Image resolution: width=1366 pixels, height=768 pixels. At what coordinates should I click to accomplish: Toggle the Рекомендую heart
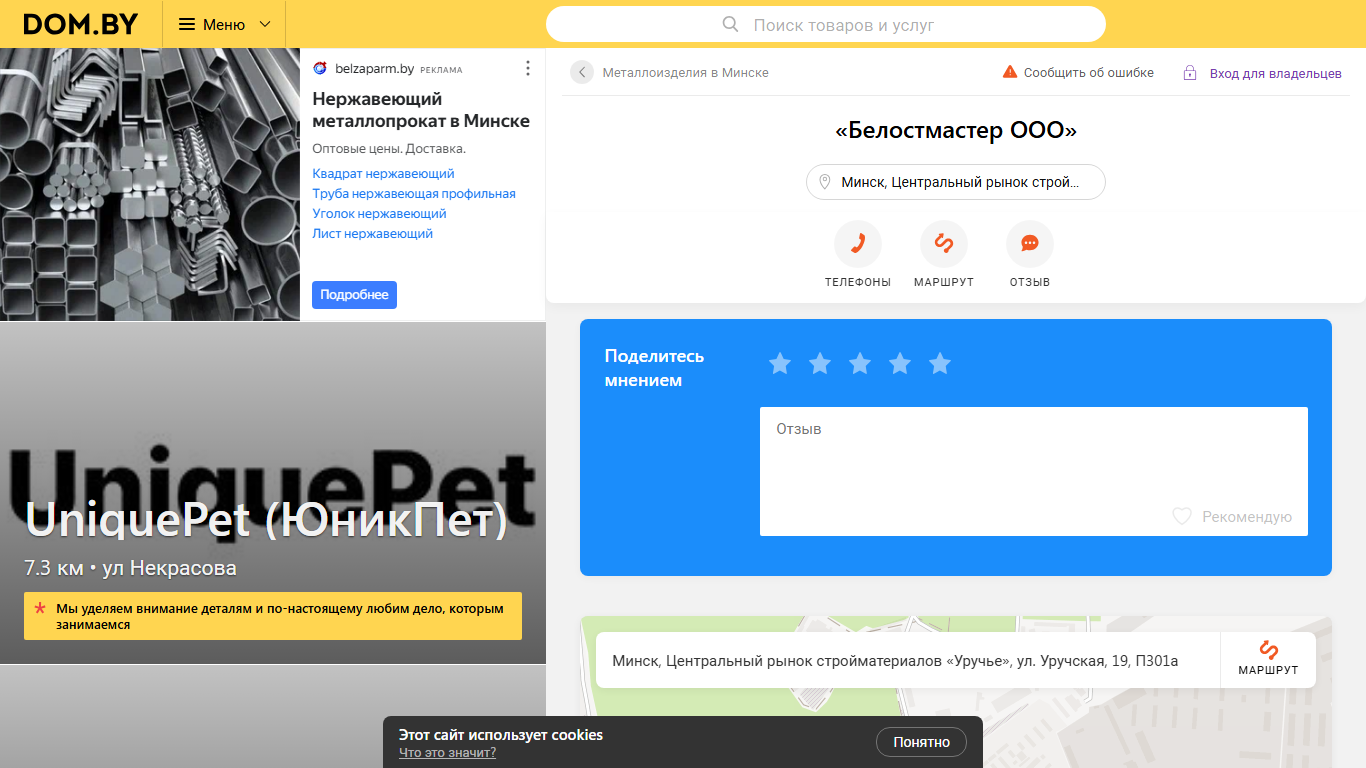pos(1182,517)
